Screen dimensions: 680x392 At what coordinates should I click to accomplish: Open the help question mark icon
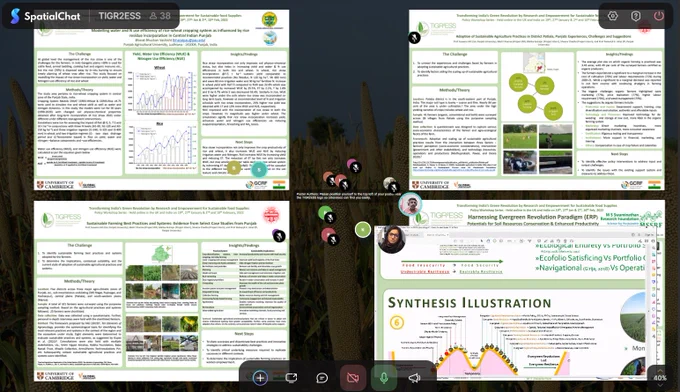[x=635, y=16]
